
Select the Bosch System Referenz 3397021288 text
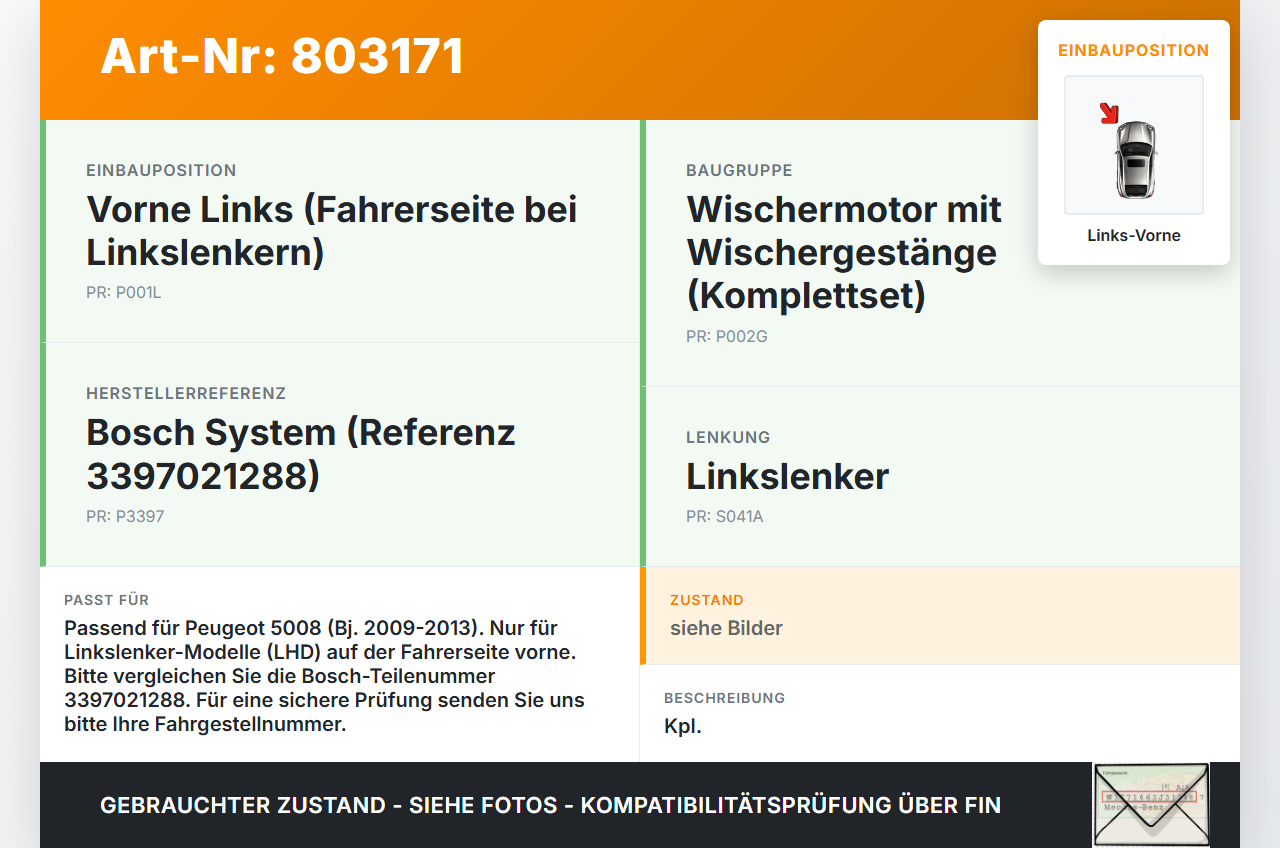(301, 454)
